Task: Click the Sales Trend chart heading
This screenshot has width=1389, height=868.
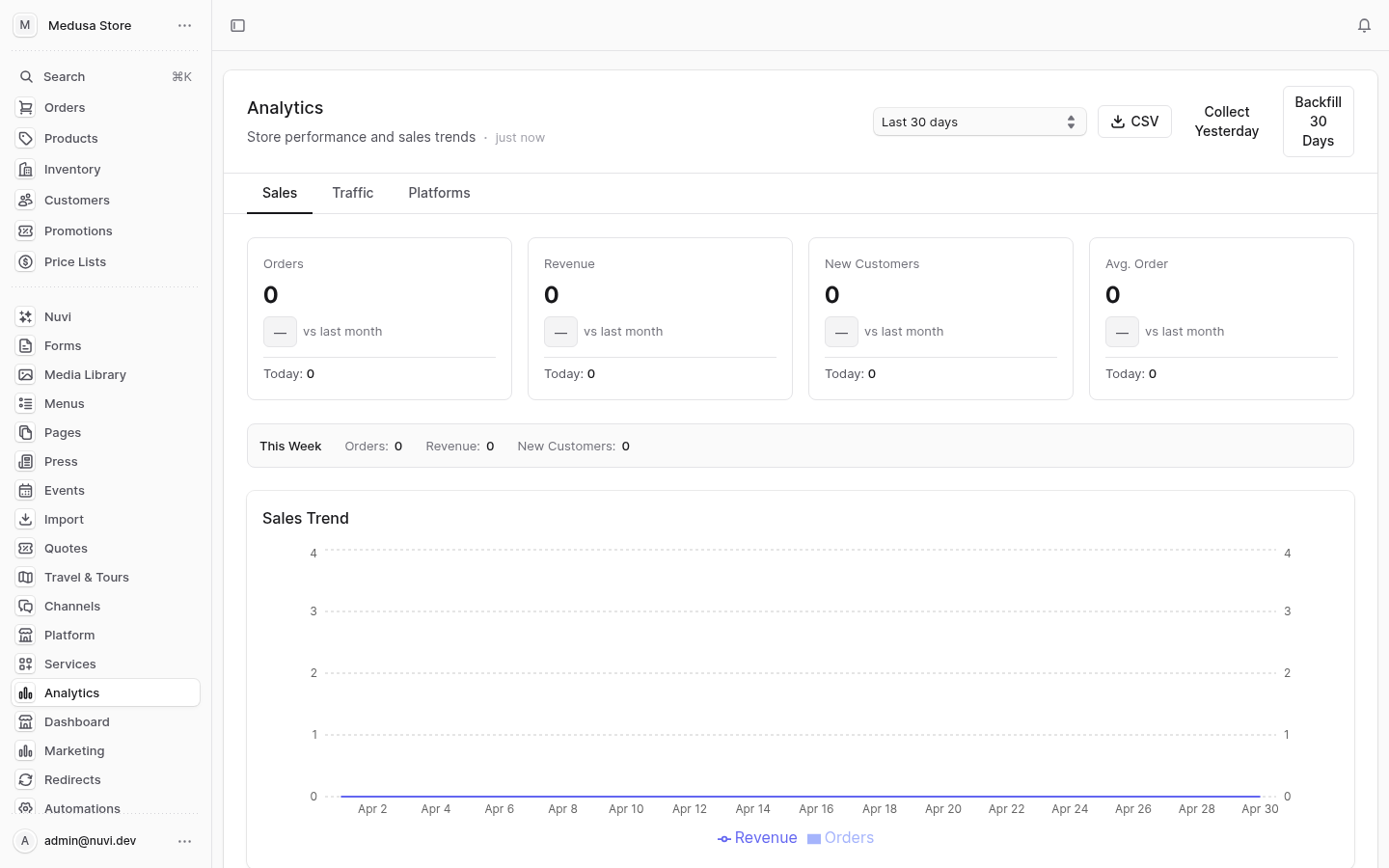Action: (306, 519)
